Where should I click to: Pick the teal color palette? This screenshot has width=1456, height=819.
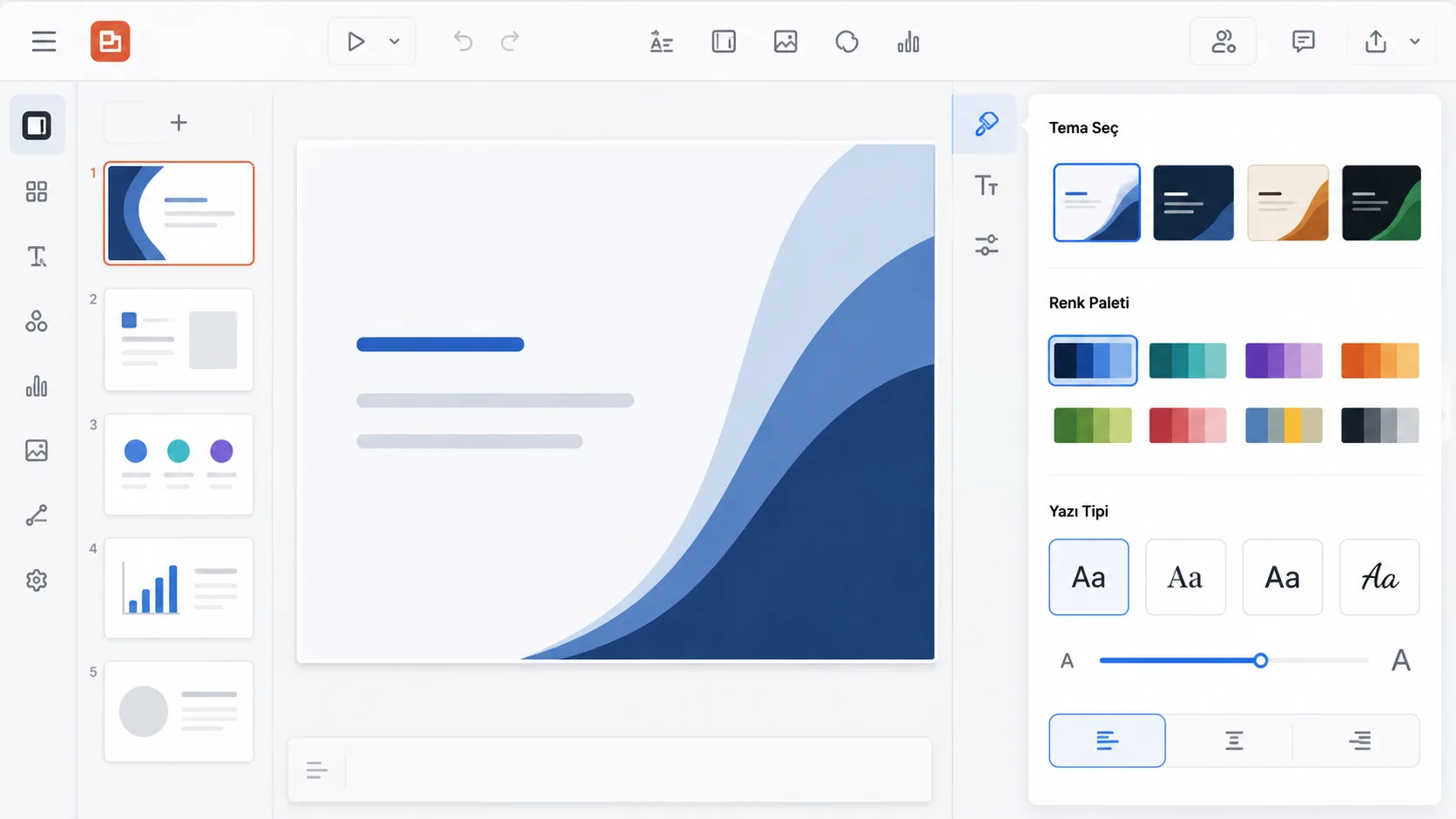pos(1188,360)
